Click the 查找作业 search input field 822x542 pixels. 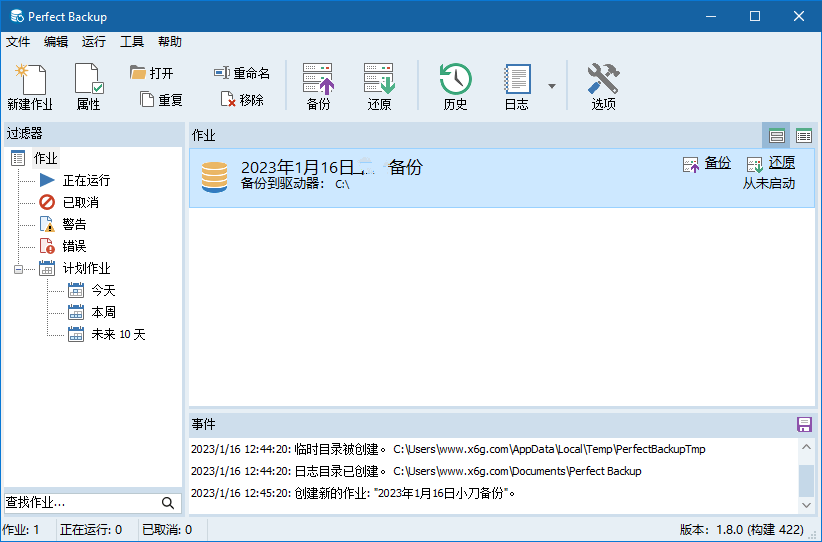[x=80, y=503]
